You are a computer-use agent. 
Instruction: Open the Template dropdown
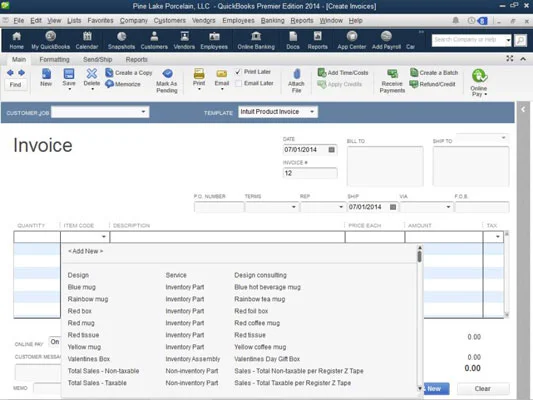(x=312, y=112)
